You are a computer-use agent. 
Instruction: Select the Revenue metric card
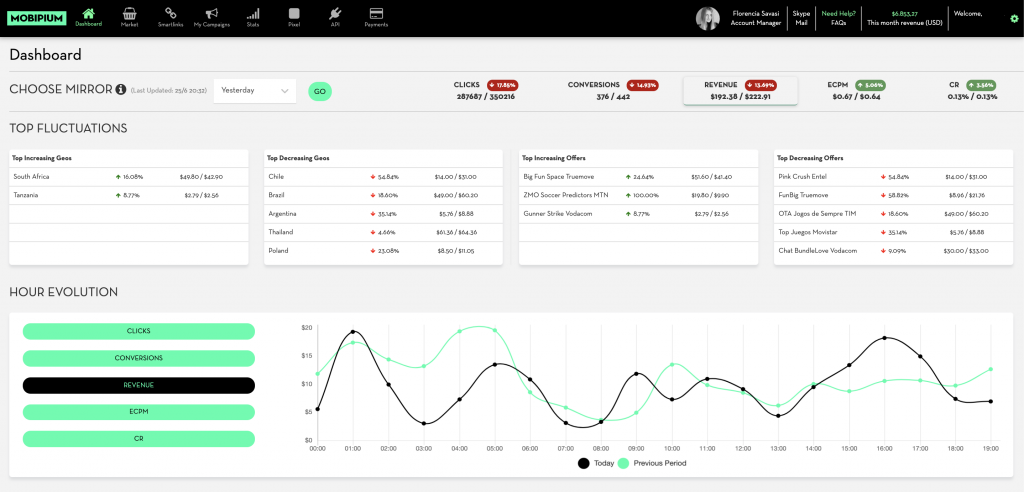[740, 91]
